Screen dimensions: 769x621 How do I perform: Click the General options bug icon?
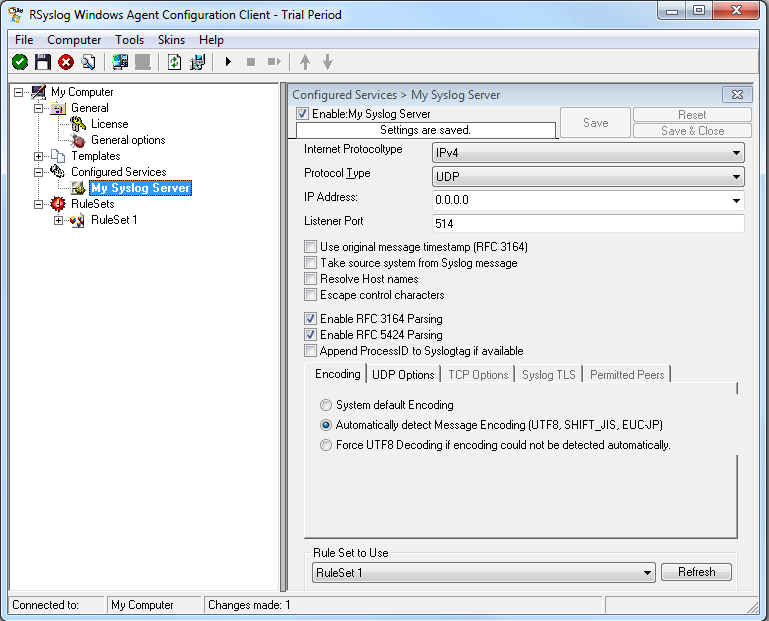tap(78, 140)
